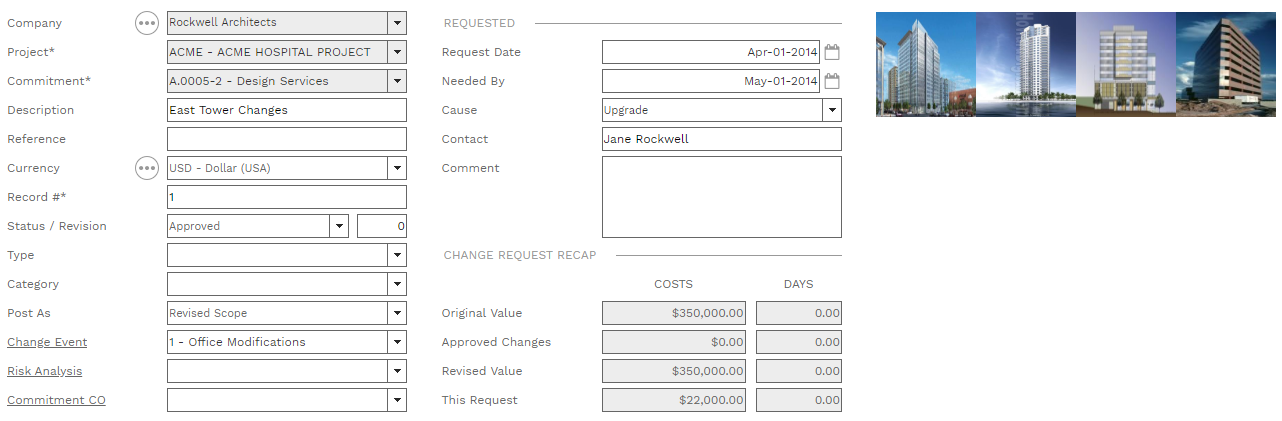The width and height of the screenshot is (1282, 421).
Task: Open the Status dropdown showing Approved
Action: (339, 226)
